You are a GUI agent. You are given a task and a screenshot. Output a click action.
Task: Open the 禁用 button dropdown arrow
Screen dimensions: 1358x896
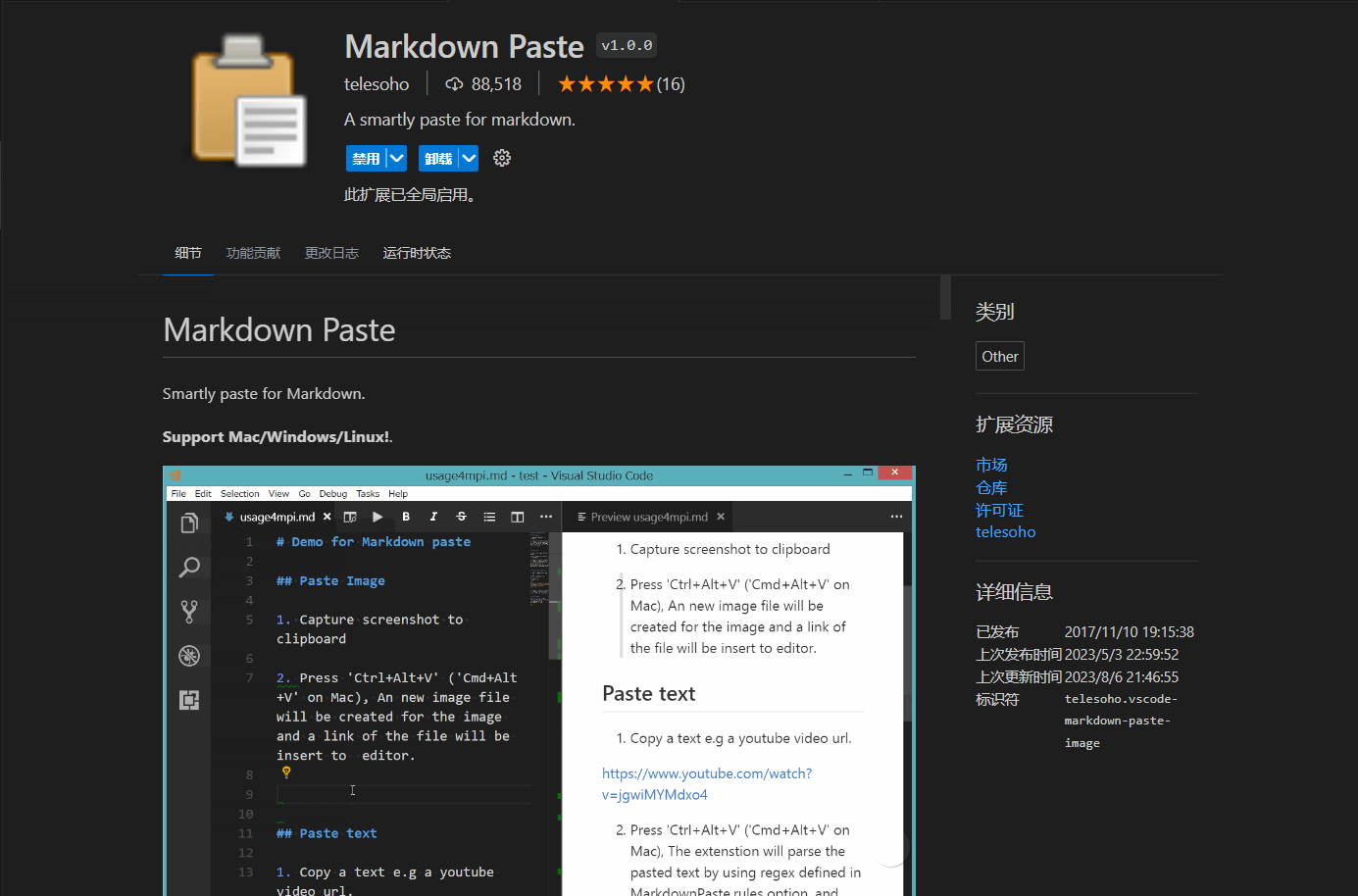click(396, 158)
